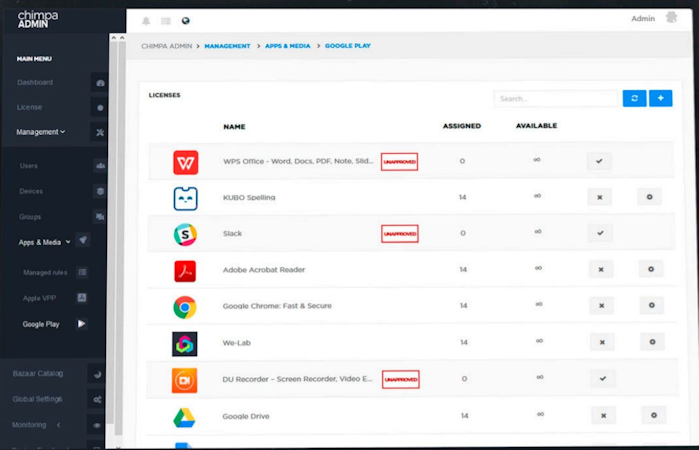Open settings gear for Google Drive
The width and height of the screenshot is (699, 450).
(x=654, y=415)
